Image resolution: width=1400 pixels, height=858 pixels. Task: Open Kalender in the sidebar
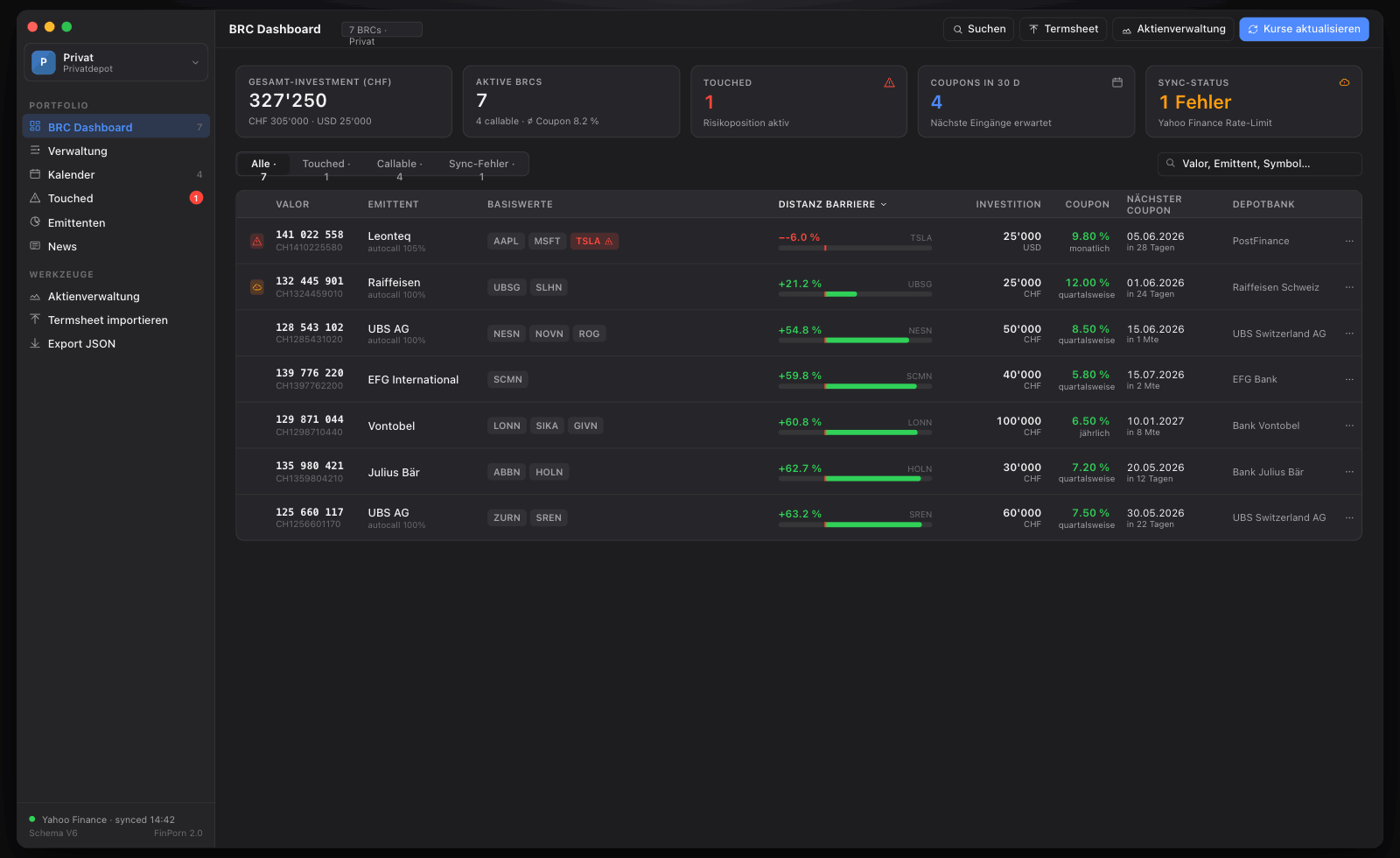coord(115,174)
